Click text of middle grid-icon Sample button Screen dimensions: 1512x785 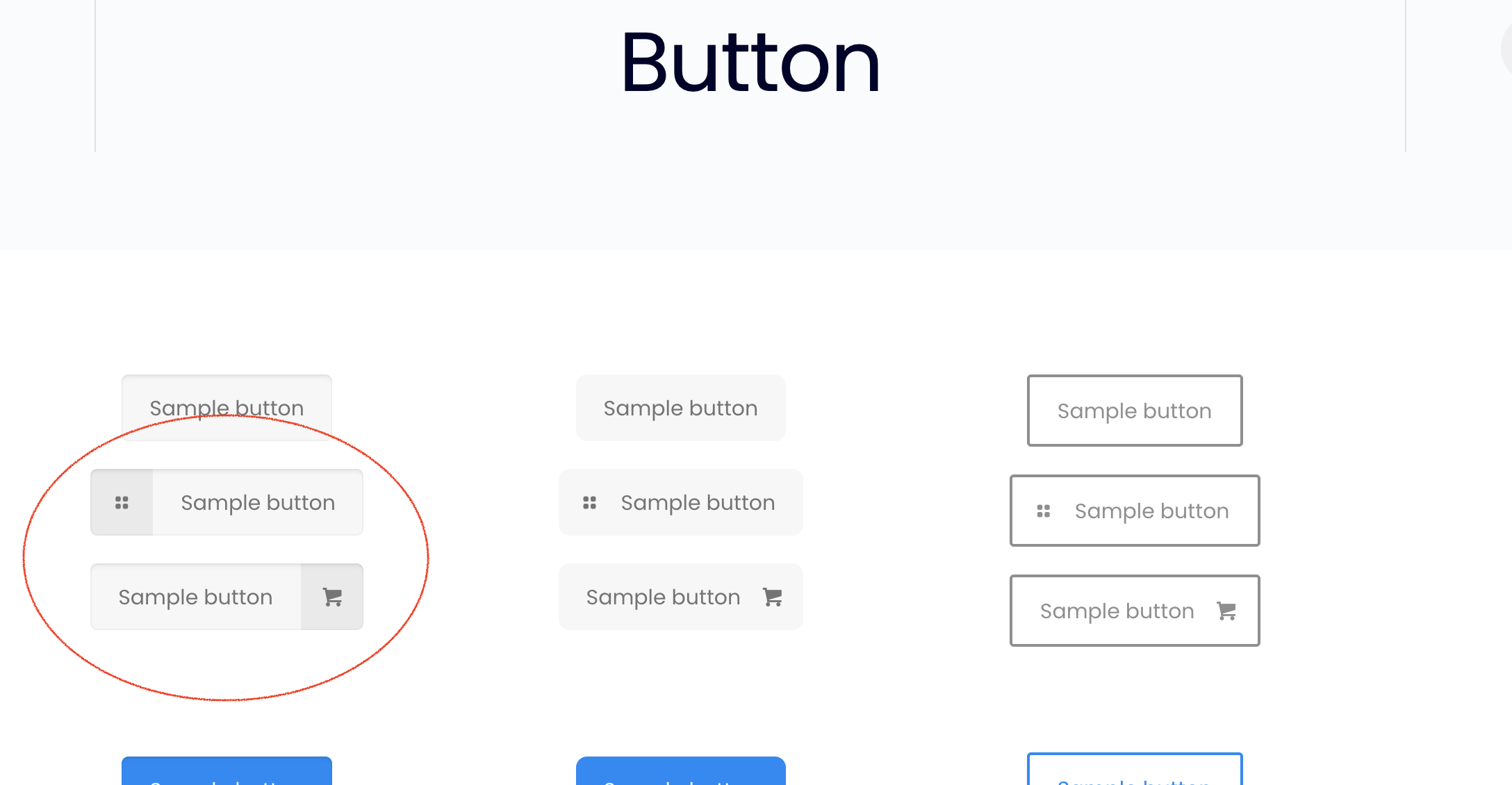coord(698,503)
